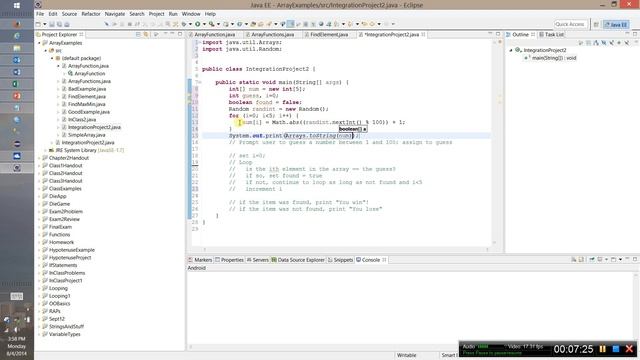Click the red X on recorder overlay
This screenshot has height=360, width=640.
coord(629,349)
